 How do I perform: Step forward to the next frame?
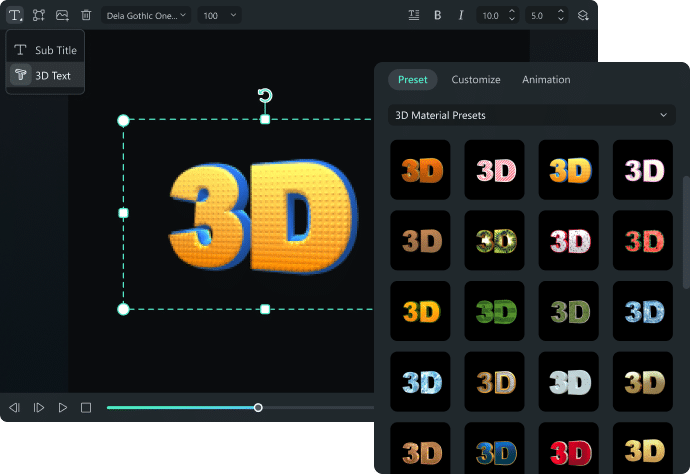click(x=39, y=408)
